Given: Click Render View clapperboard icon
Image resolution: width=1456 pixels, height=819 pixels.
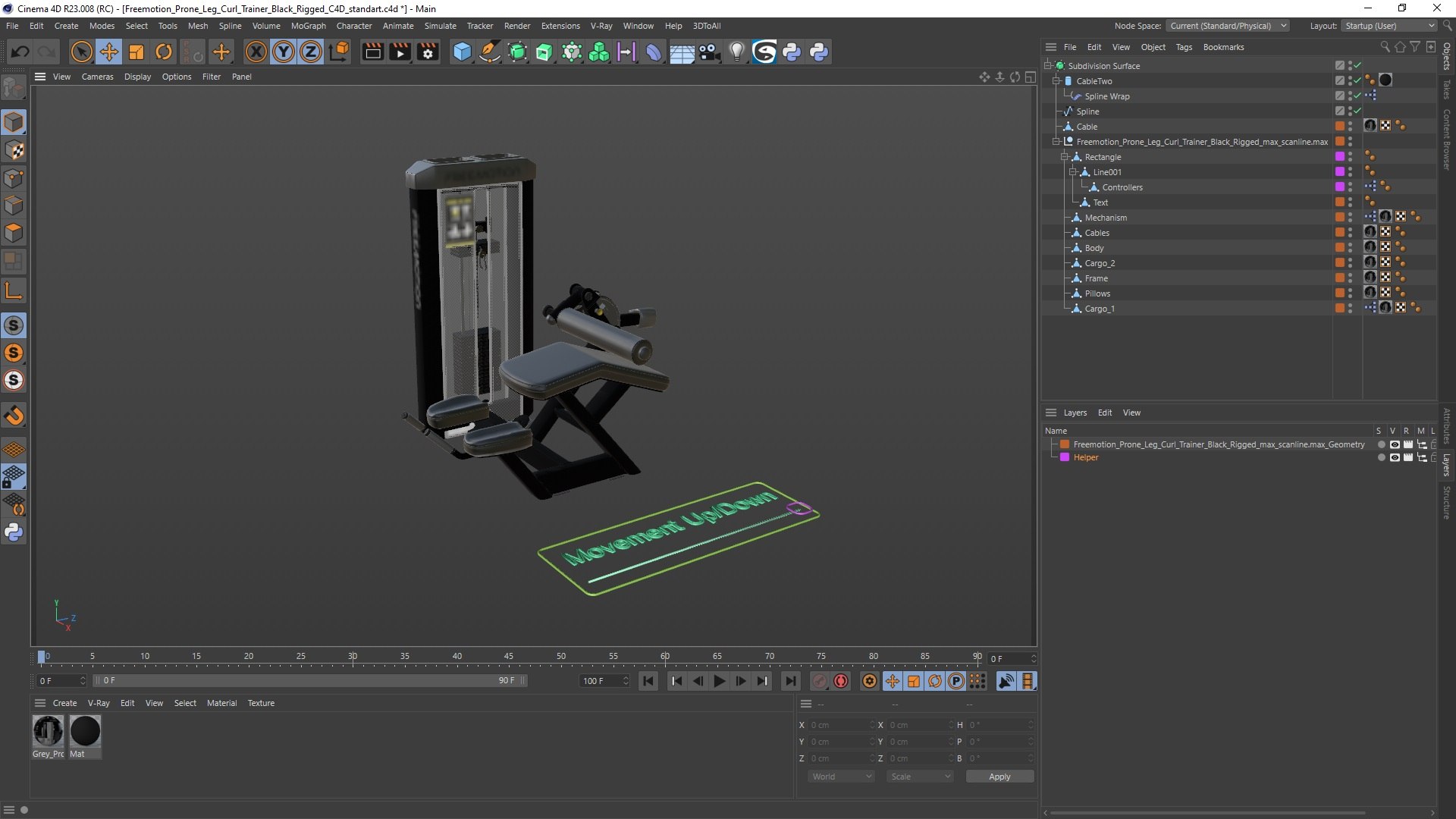Looking at the screenshot, I should (372, 52).
